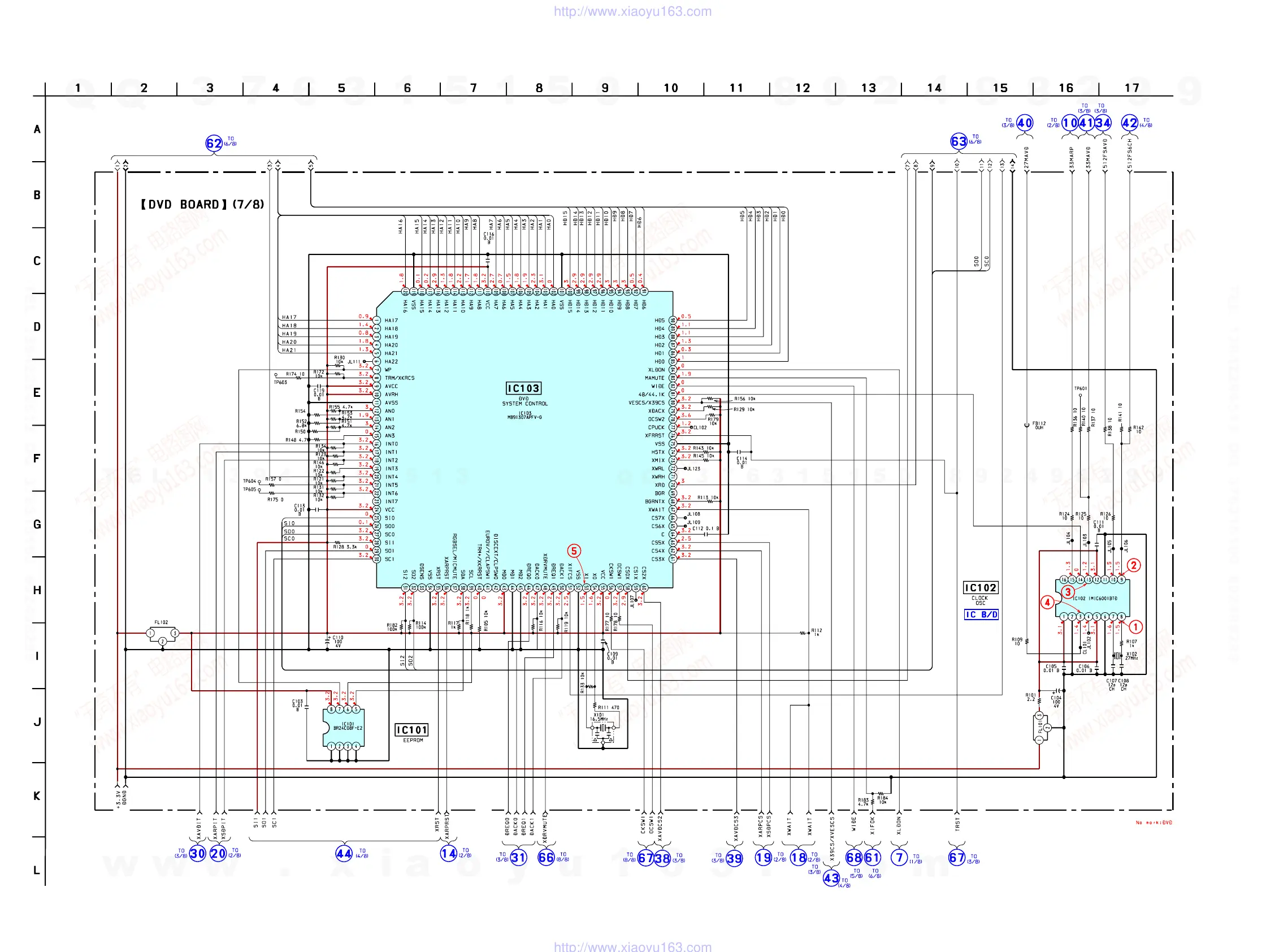This screenshot has height=952, width=1266.
Task: Click blue connector circle 42
Action: point(1129,123)
